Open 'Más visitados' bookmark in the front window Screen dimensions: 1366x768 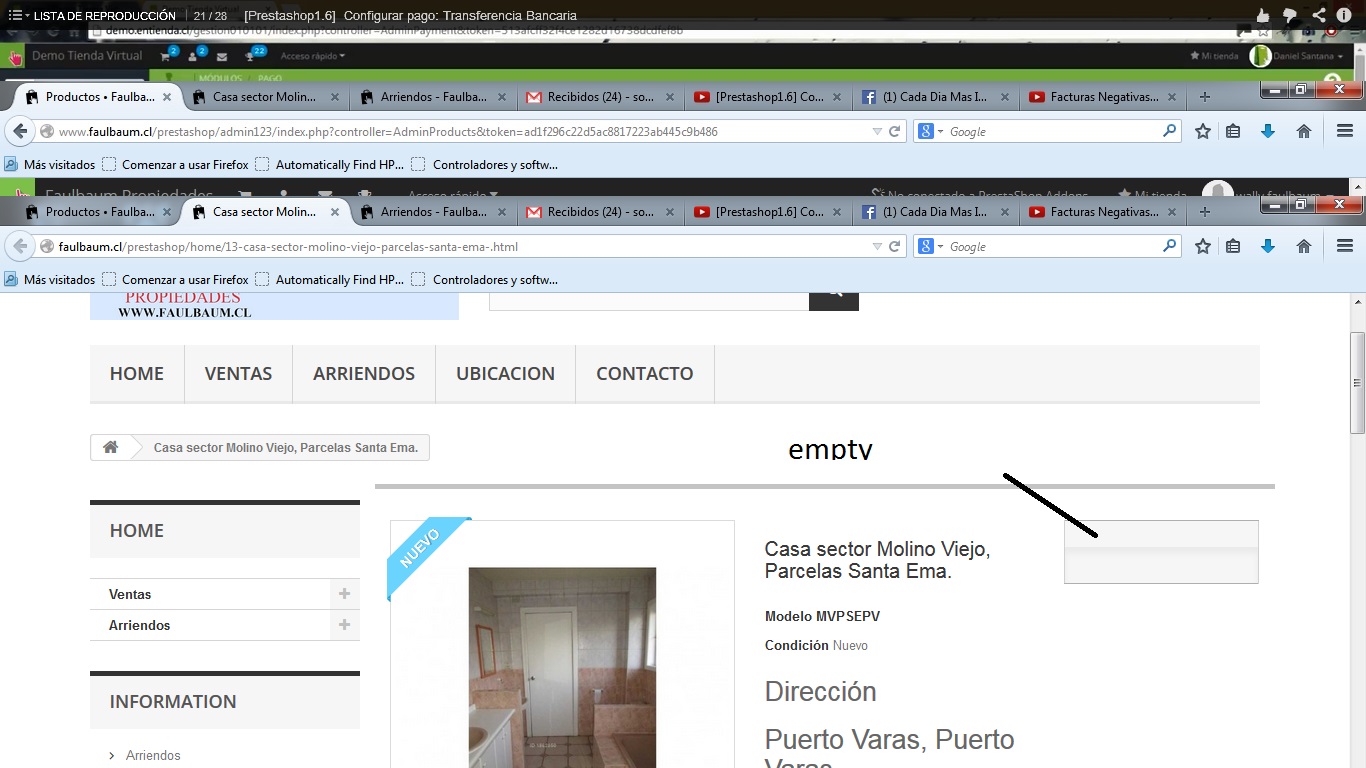click(x=50, y=280)
